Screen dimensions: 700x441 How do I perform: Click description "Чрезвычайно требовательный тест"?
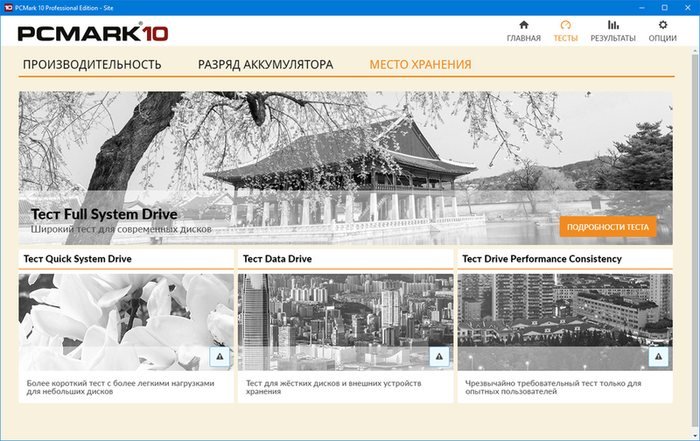point(553,387)
